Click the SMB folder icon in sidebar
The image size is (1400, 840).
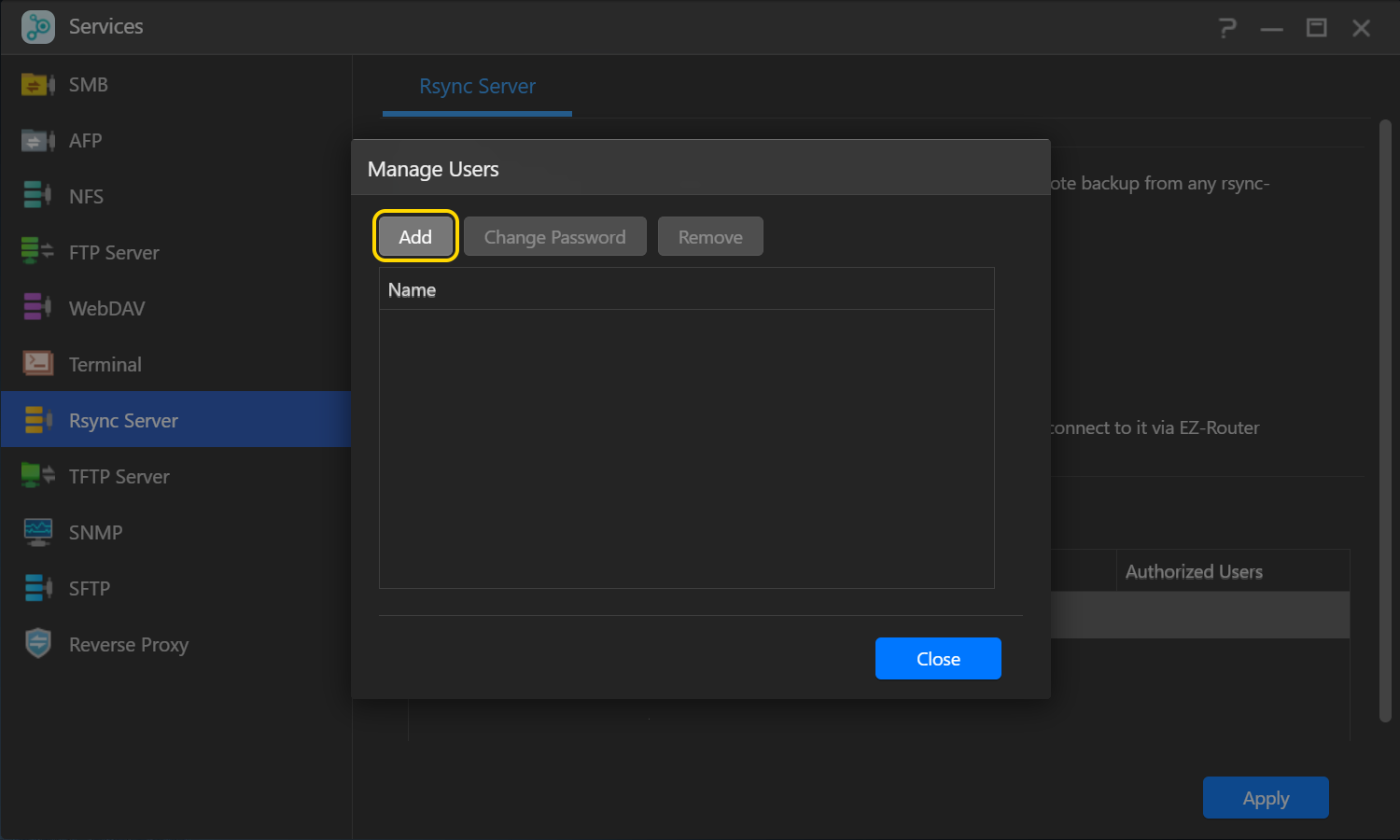(37, 85)
